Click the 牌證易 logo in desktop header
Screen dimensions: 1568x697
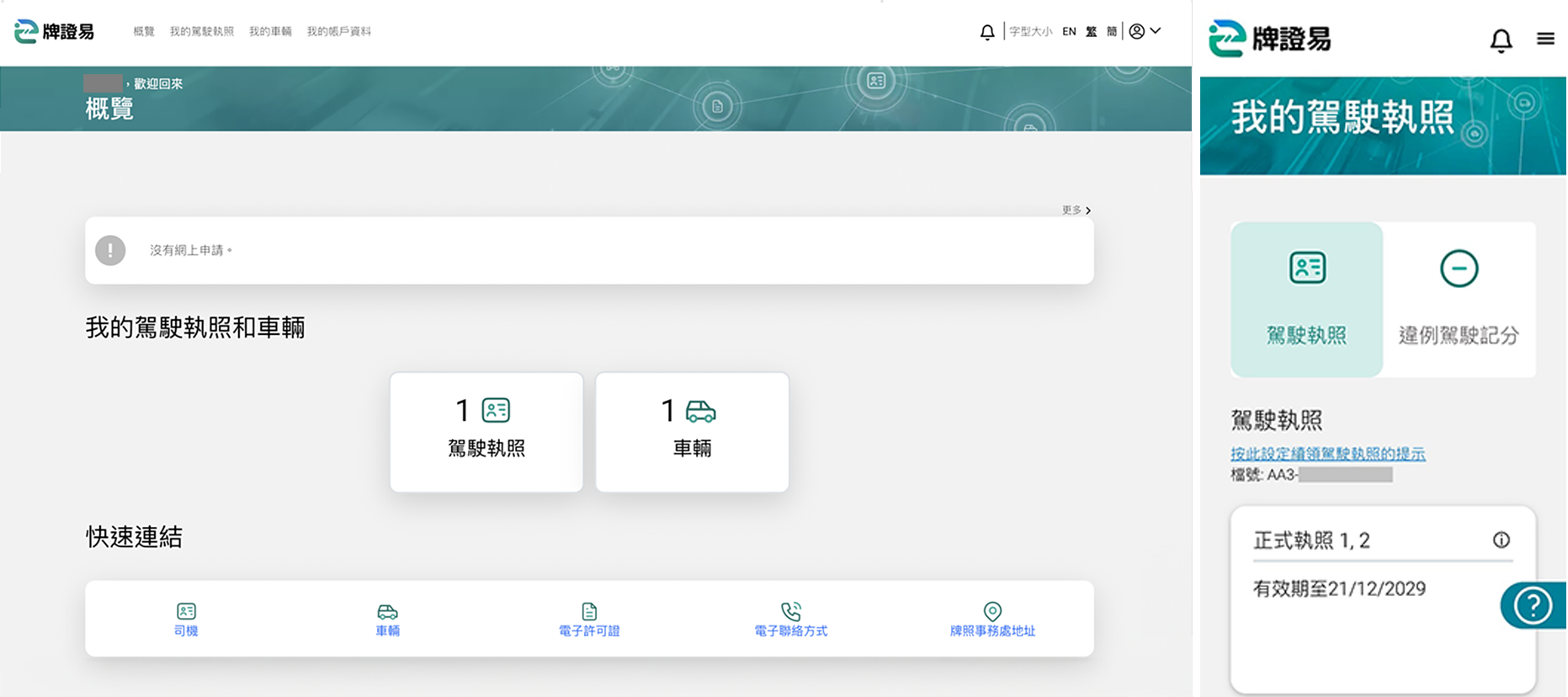pyautogui.click(x=54, y=31)
